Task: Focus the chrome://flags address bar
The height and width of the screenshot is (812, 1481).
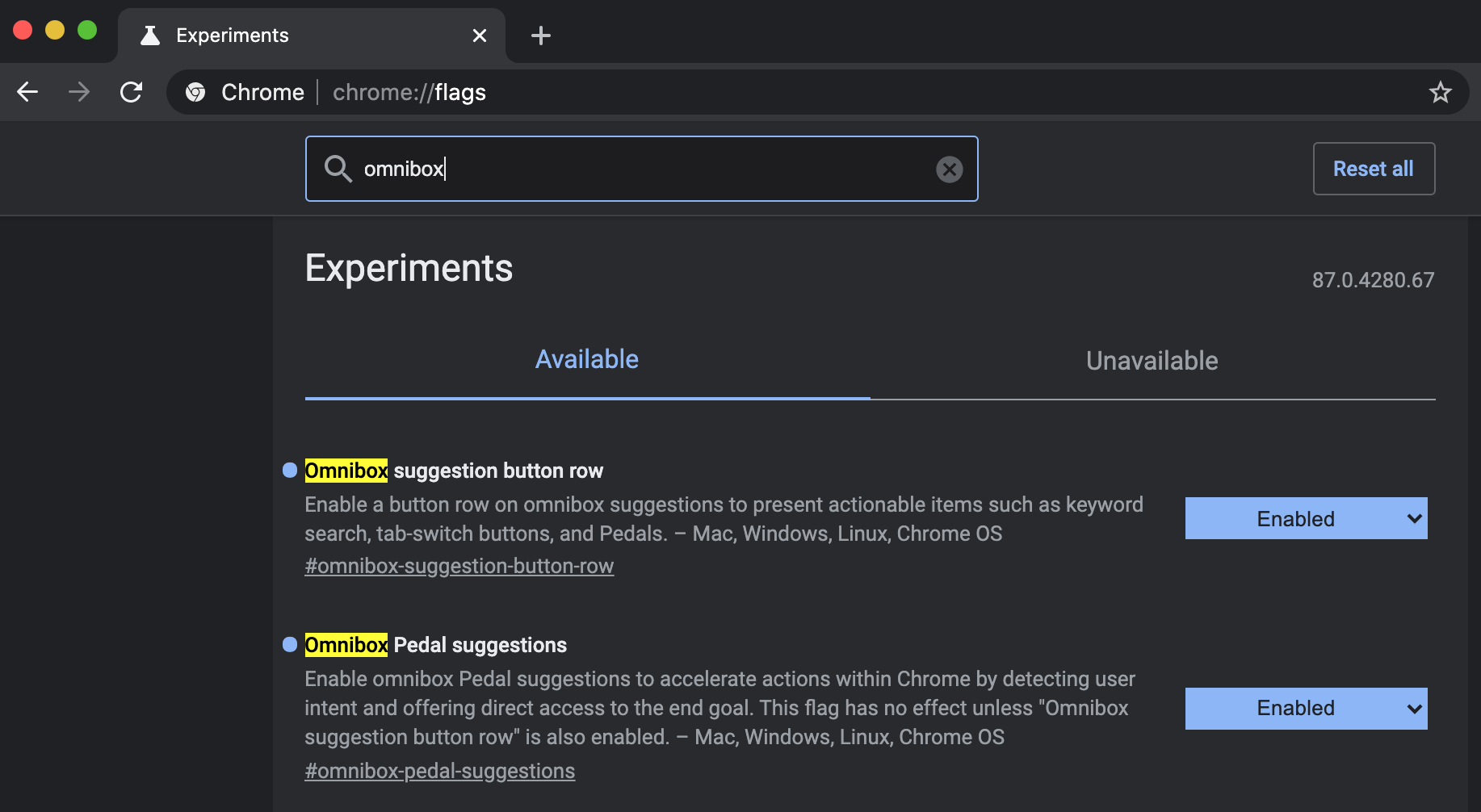Action: pos(727,92)
